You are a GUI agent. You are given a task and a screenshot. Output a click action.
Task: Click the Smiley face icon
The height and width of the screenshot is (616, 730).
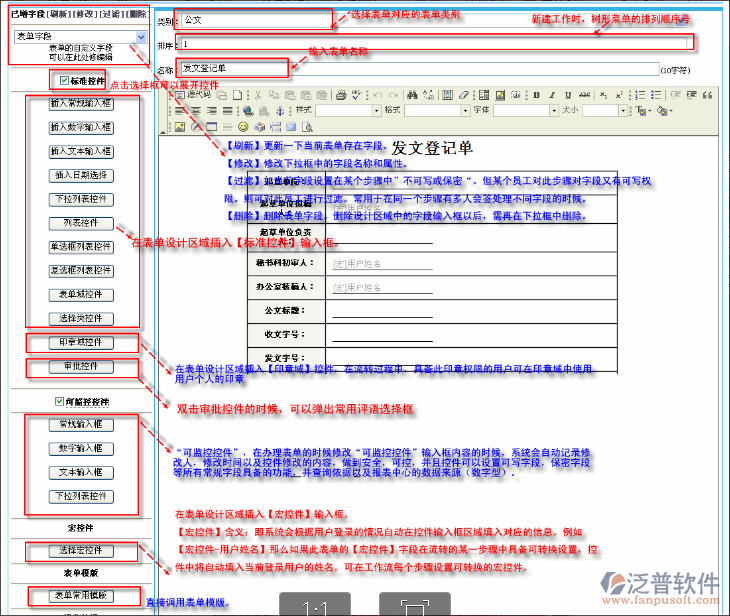point(243,127)
